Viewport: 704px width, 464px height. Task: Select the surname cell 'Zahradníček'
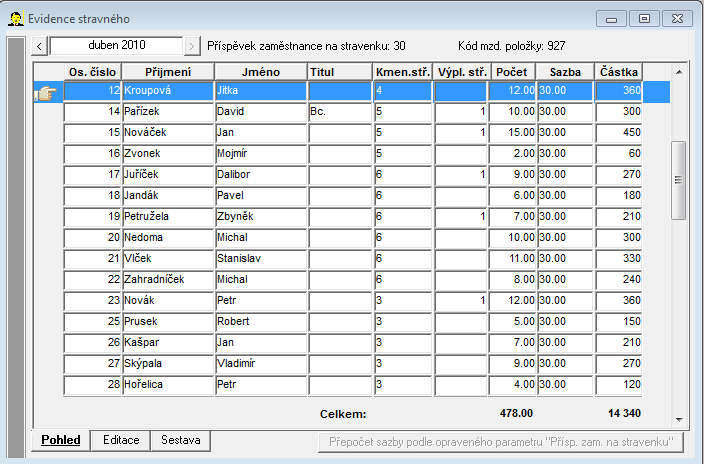click(168, 280)
